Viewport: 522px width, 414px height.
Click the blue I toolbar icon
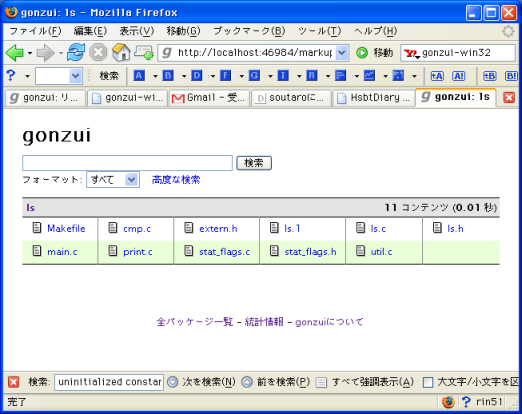pos(283,76)
